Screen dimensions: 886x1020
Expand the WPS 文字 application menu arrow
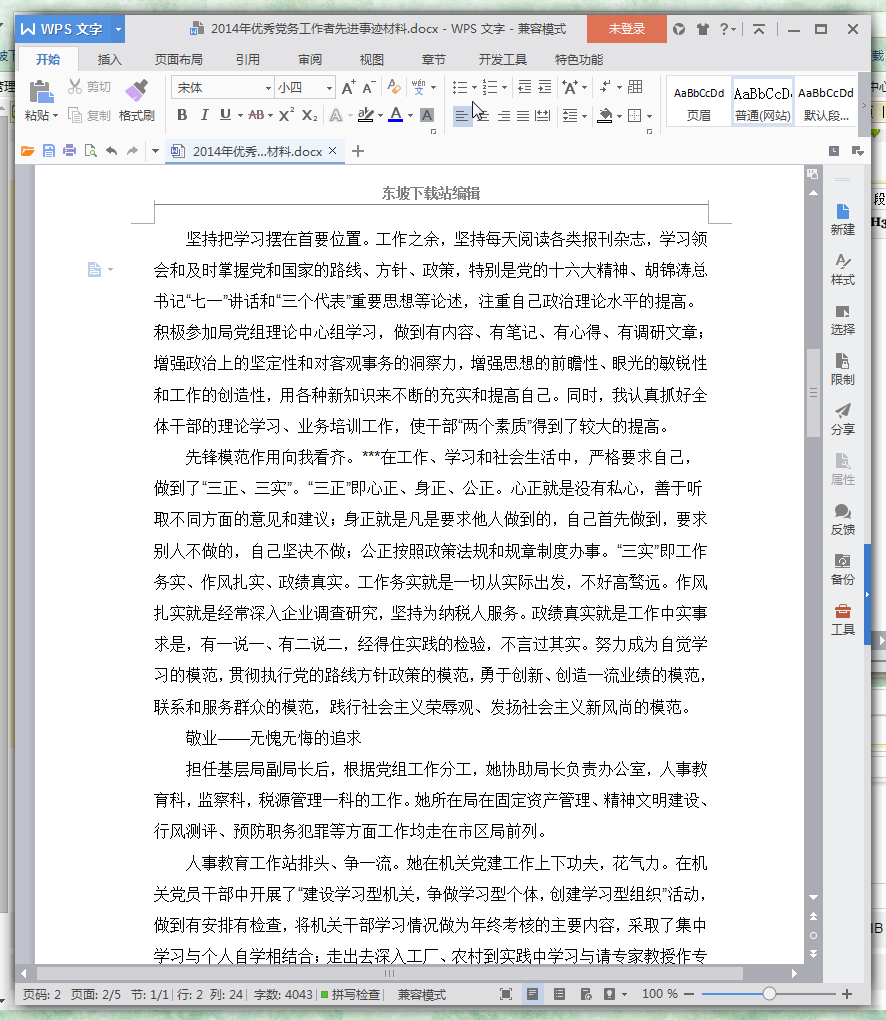pos(119,29)
